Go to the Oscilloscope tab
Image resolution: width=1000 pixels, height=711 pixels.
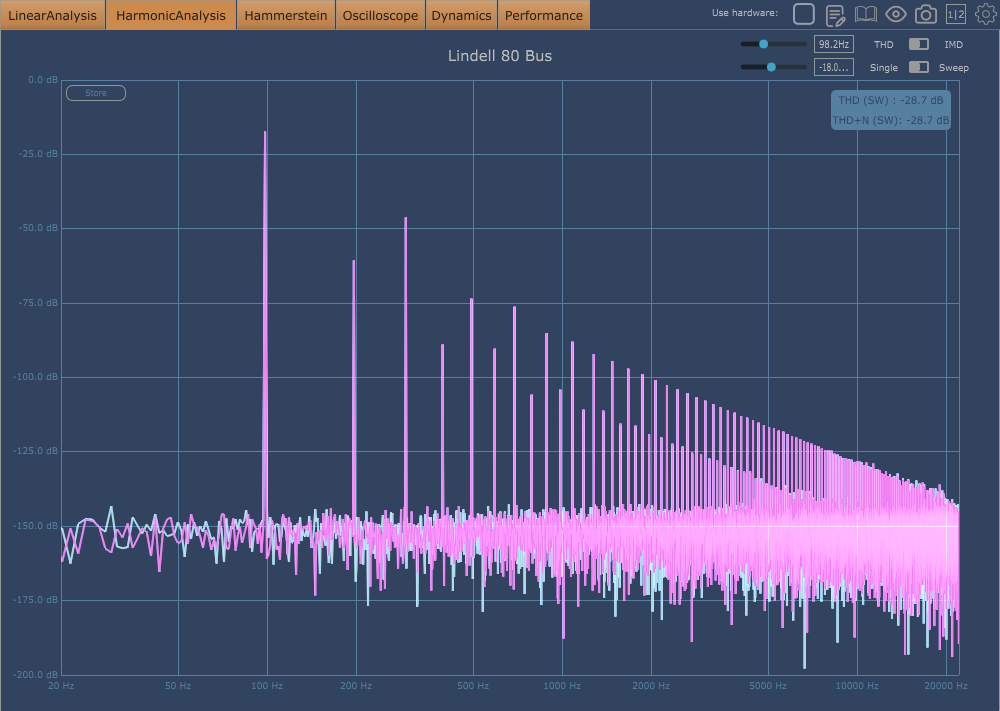(380, 15)
